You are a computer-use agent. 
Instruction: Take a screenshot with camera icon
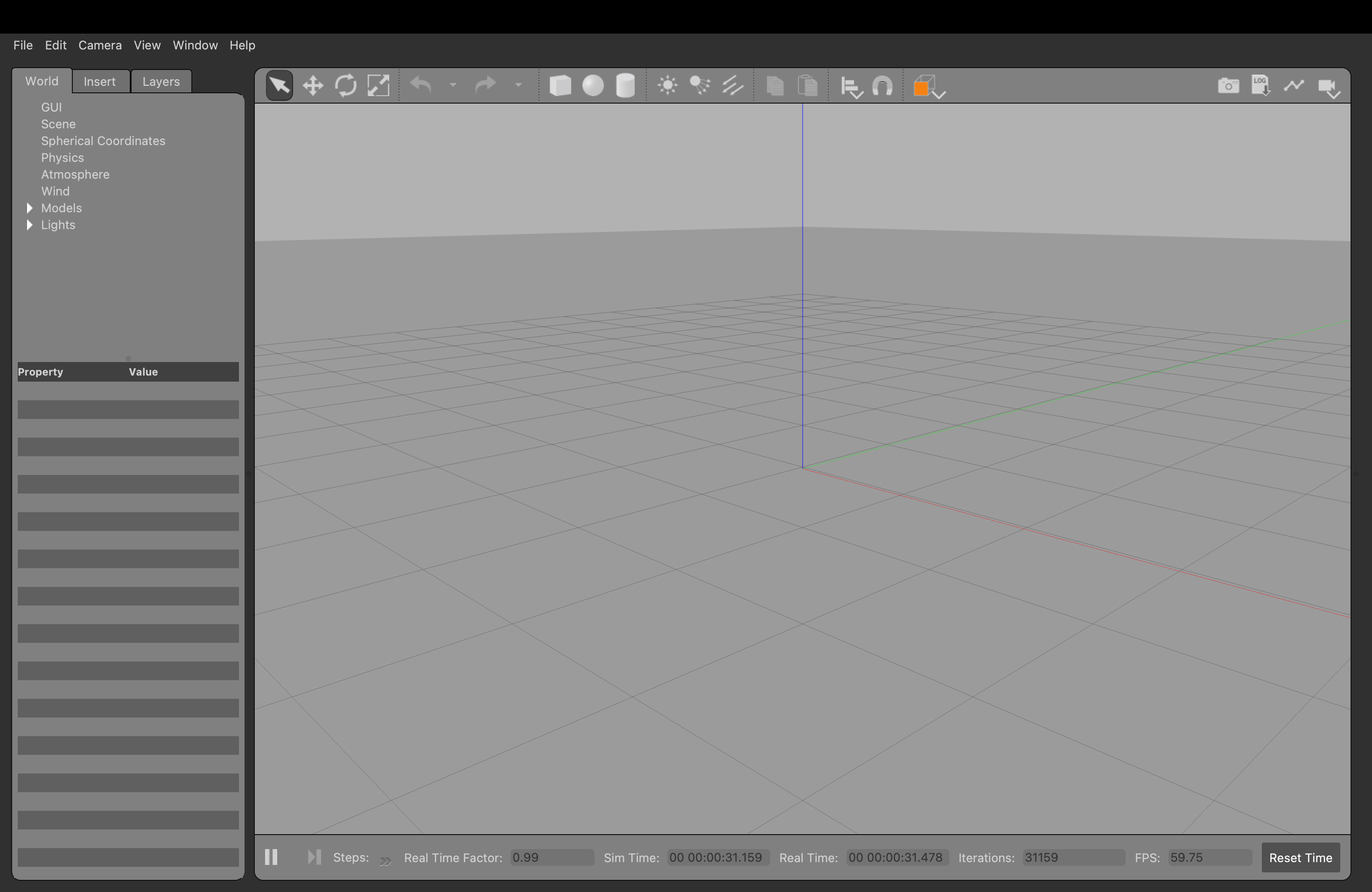(1228, 86)
